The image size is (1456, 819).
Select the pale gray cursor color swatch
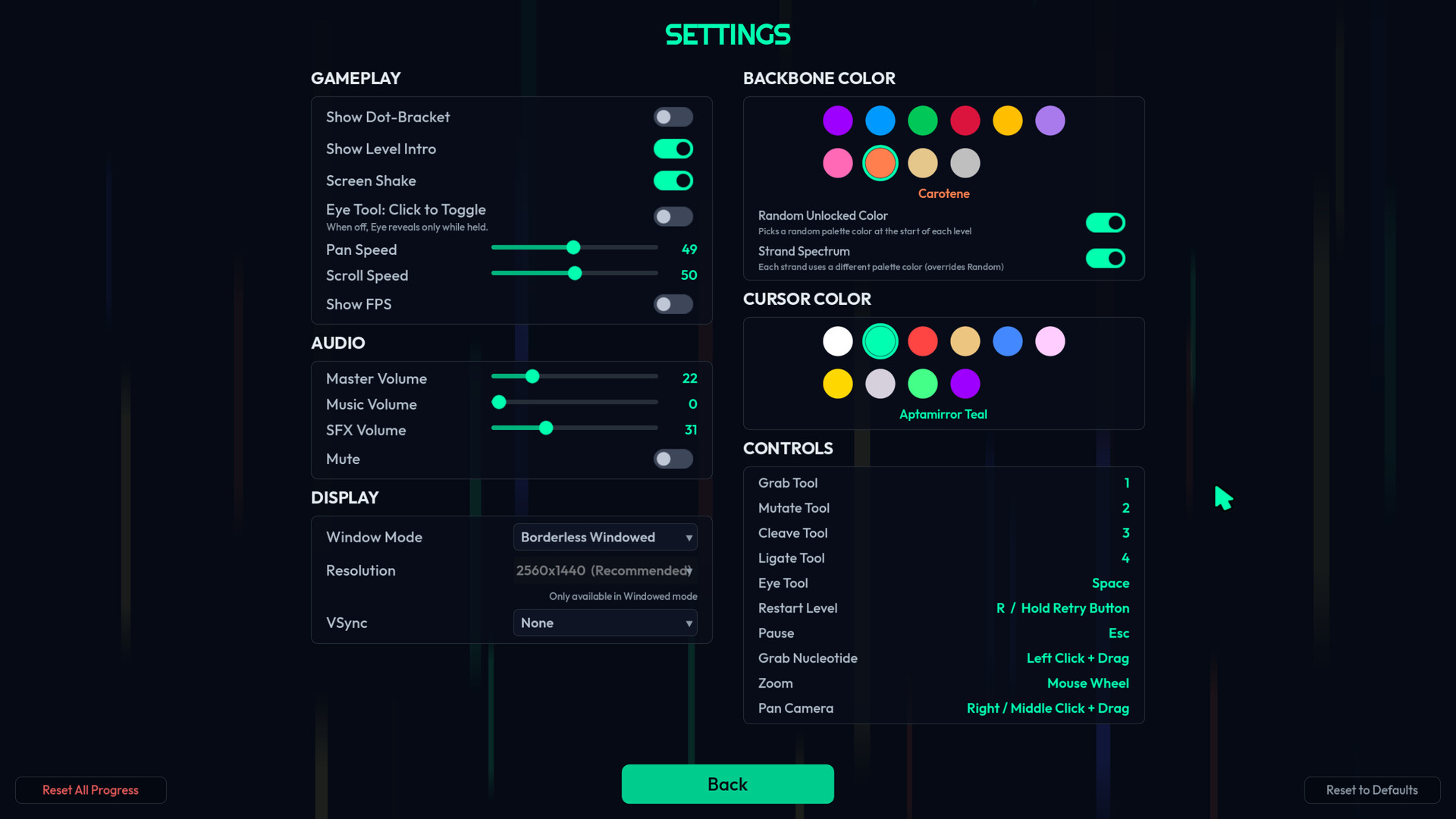coord(880,384)
